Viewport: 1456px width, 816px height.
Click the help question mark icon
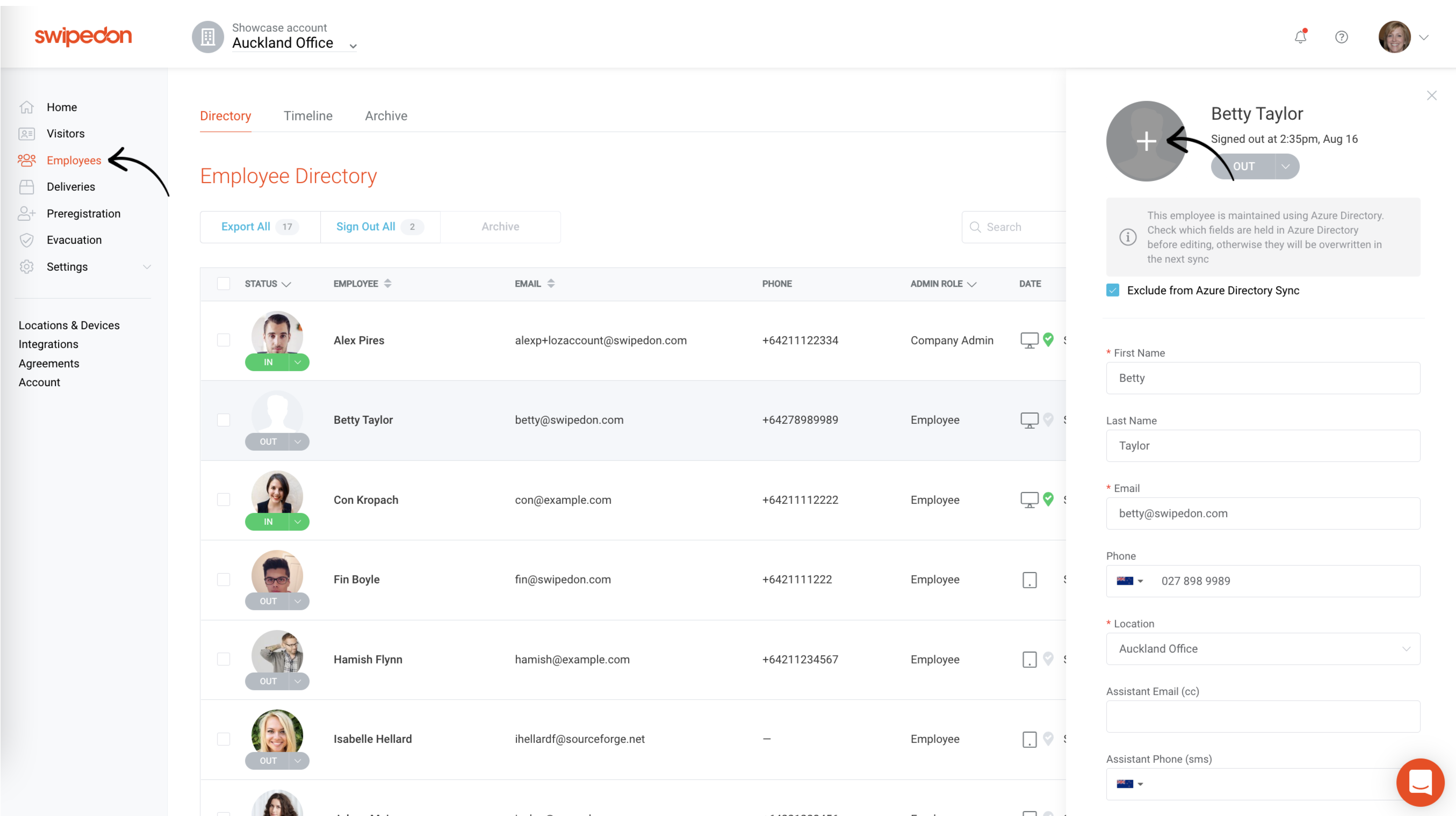[x=1341, y=37]
